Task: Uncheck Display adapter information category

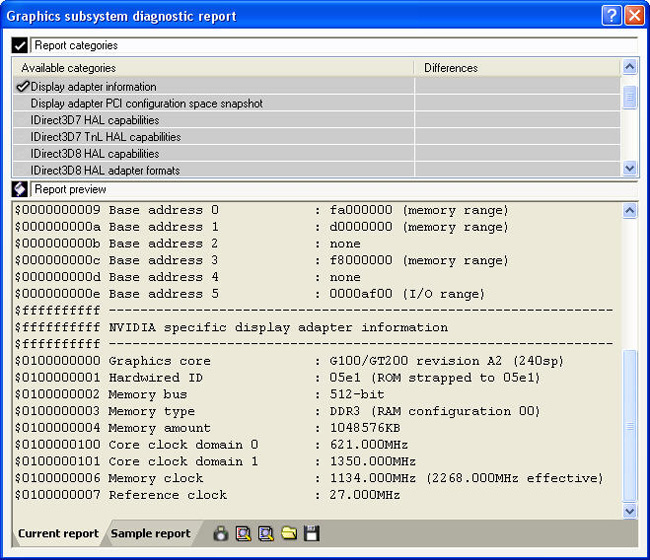Action: [x=22, y=86]
